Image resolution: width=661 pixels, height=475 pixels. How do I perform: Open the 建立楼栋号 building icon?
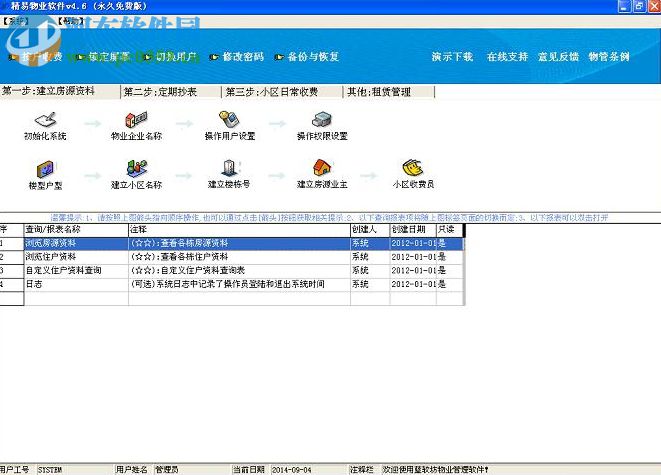[229, 168]
